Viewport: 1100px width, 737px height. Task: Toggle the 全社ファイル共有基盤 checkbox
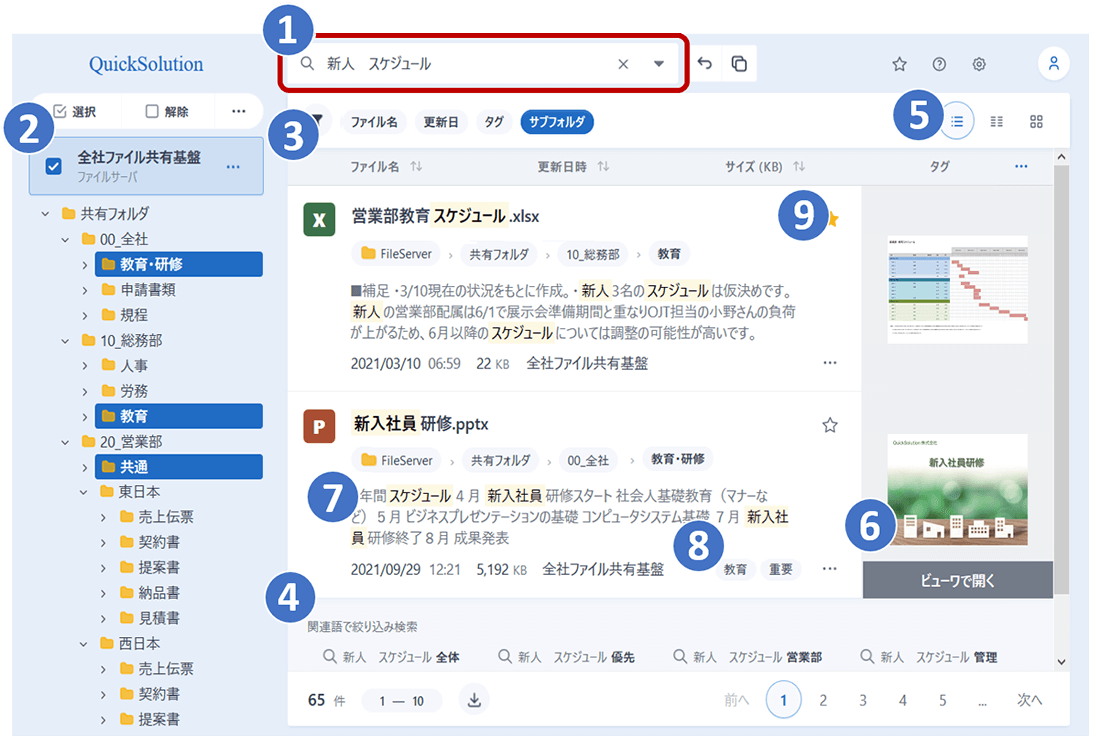pos(53,166)
